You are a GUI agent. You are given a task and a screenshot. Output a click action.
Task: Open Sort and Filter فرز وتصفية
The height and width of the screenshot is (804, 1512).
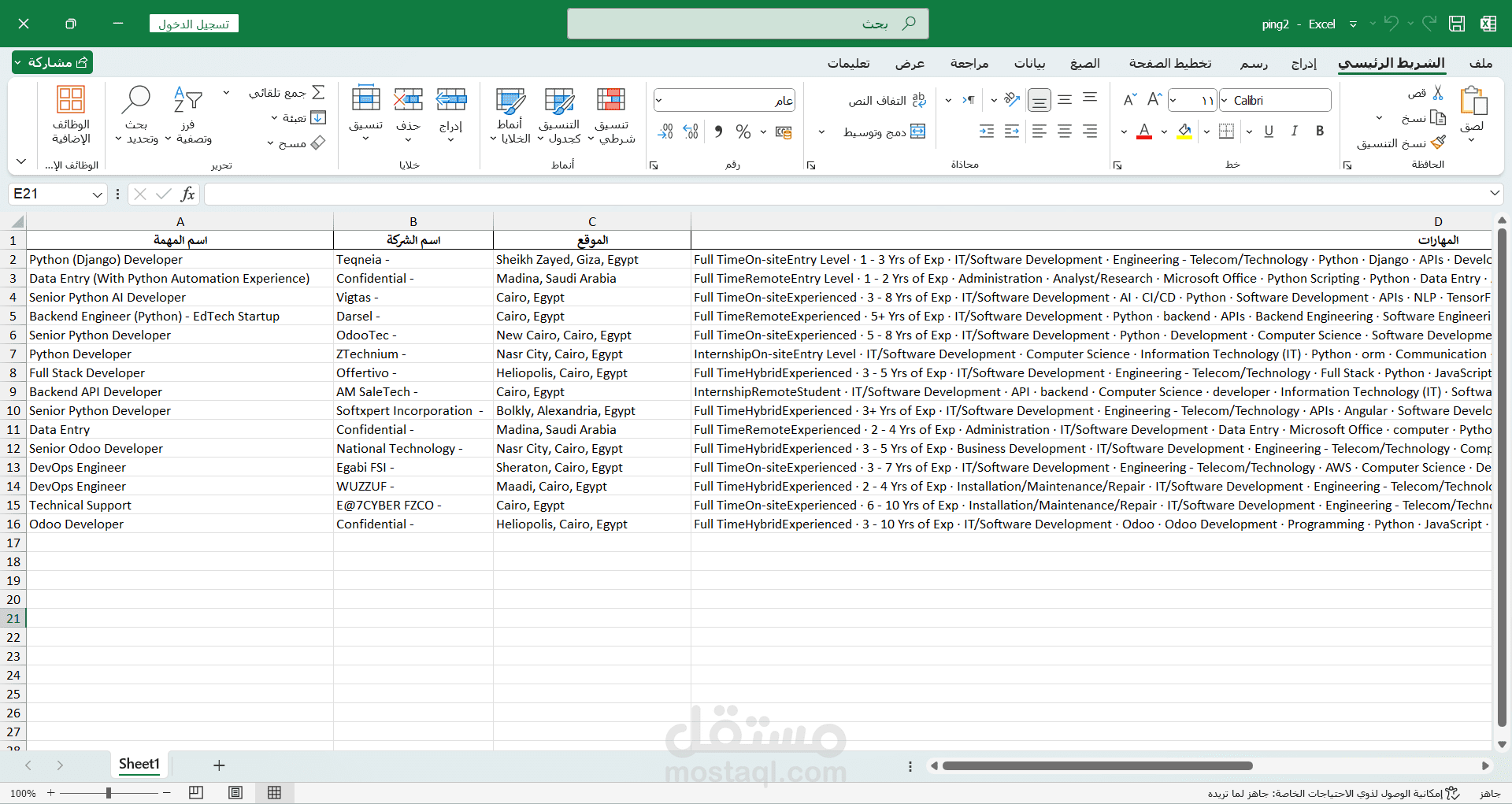[188, 115]
